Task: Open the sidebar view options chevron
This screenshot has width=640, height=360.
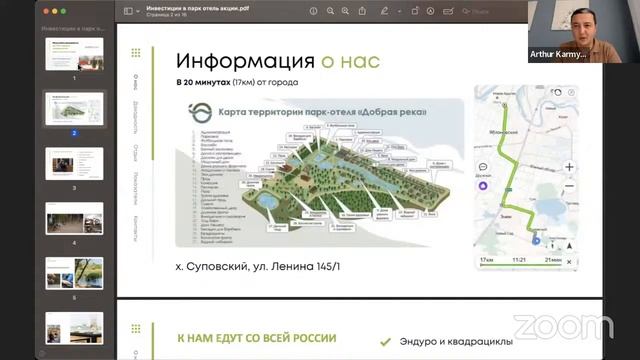Action: point(138,11)
